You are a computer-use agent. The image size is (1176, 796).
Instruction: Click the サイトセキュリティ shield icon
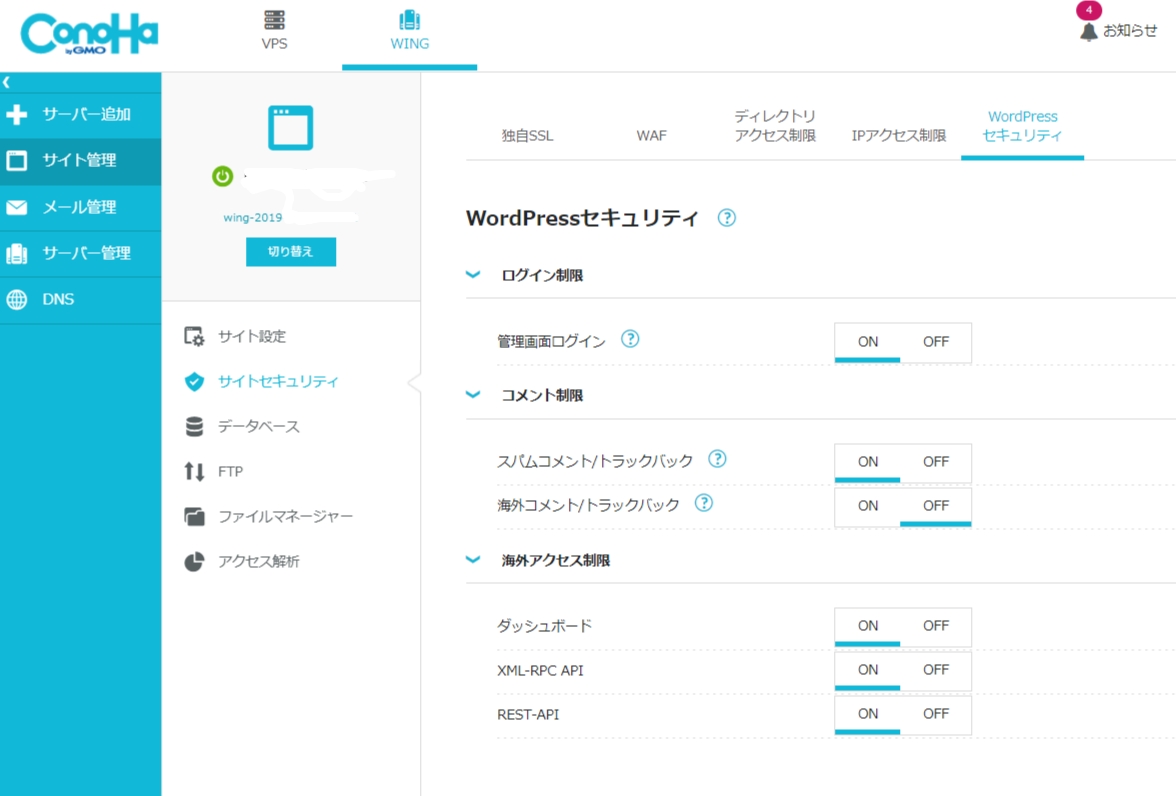tap(194, 381)
